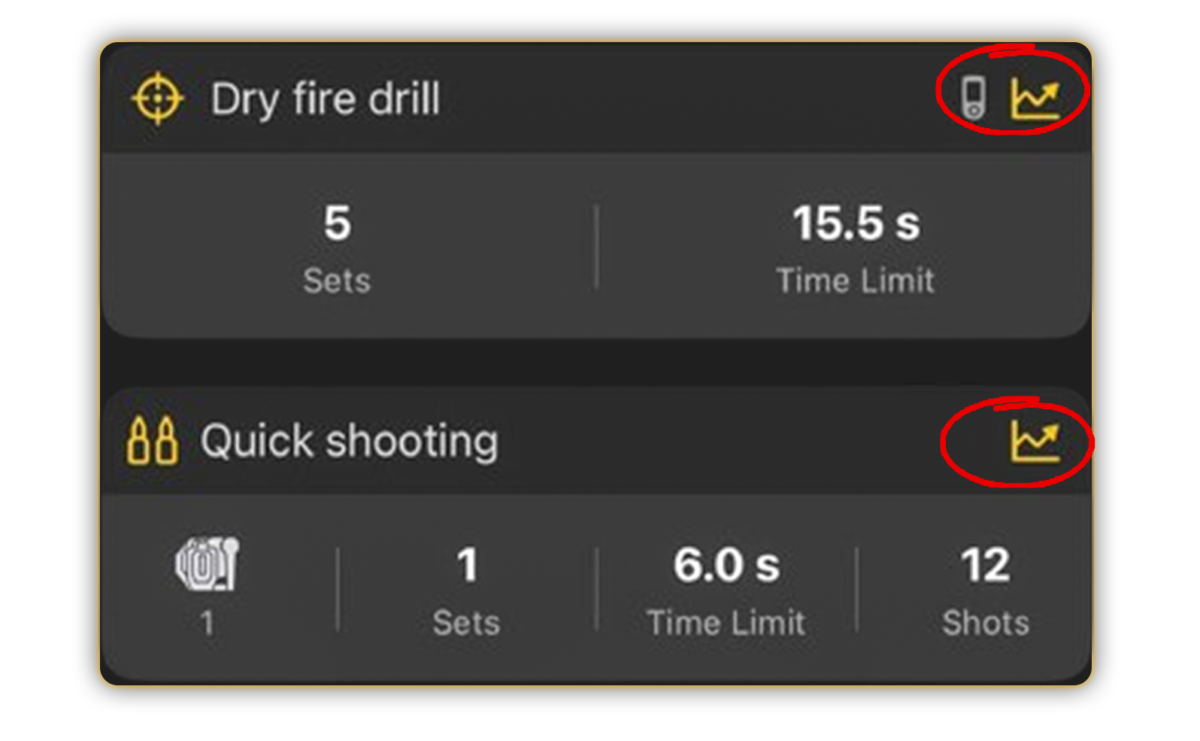Open the Quick shooting title
This screenshot has height=741, width=1200.
[349, 441]
